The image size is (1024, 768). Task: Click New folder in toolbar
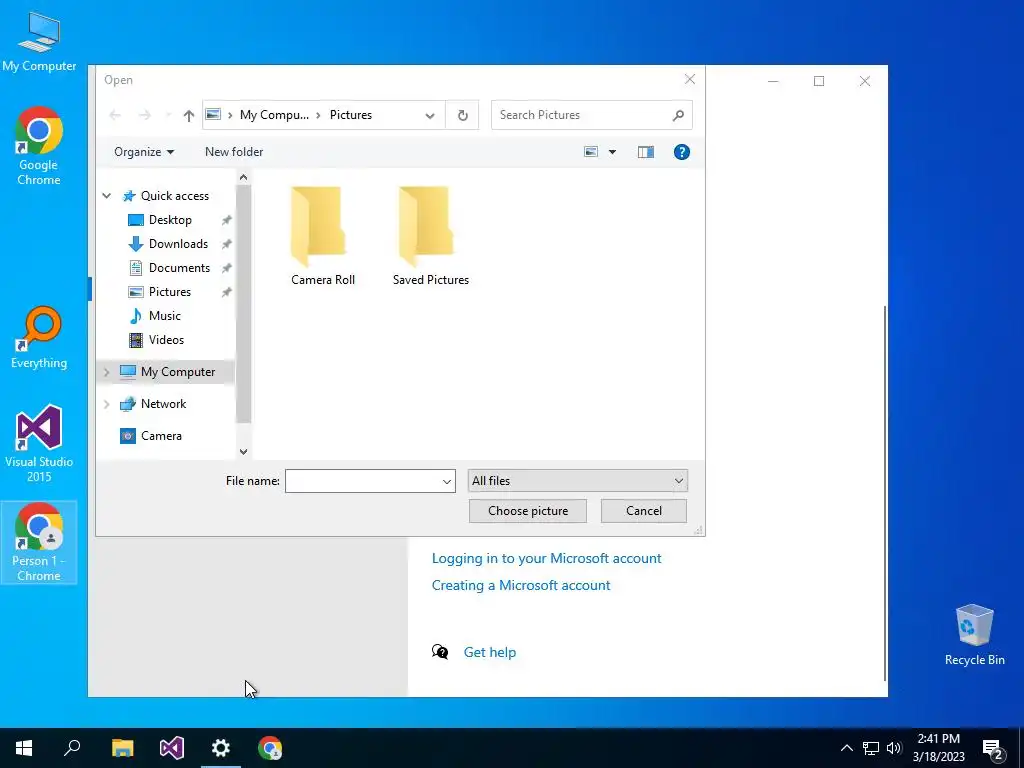point(234,152)
